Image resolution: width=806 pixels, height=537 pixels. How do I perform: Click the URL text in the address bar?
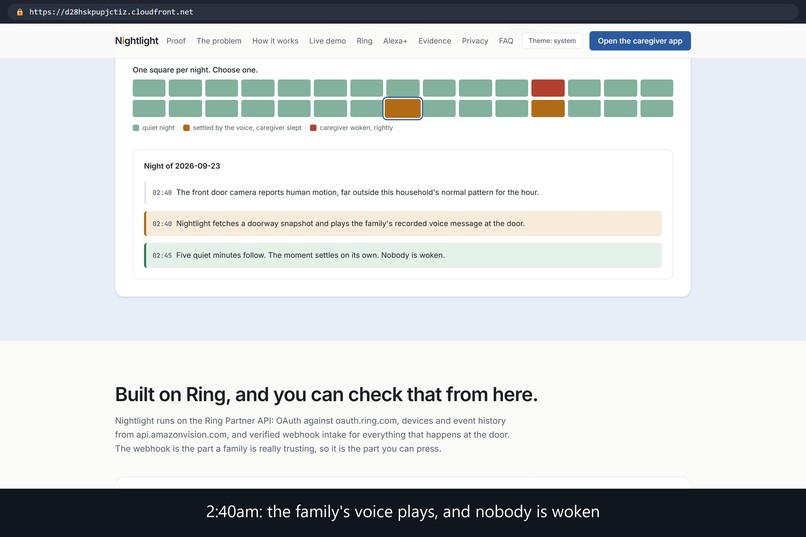(111, 12)
